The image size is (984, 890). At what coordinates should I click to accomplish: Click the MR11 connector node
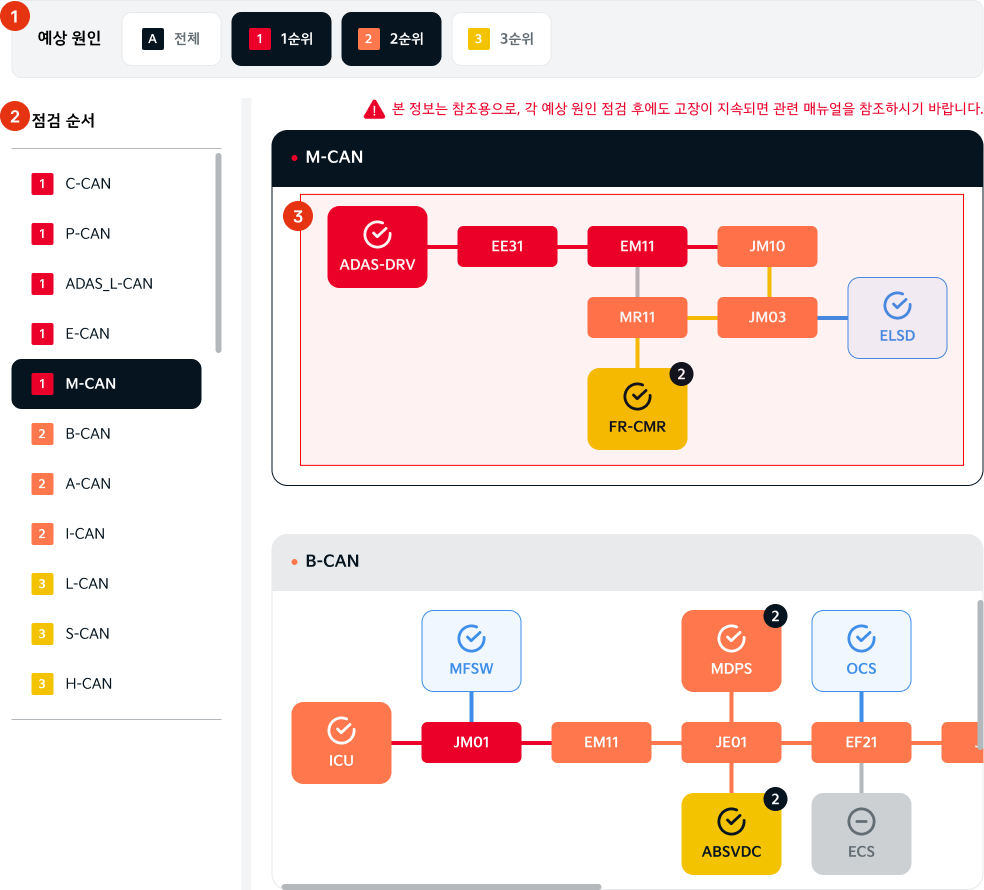click(637, 318)
